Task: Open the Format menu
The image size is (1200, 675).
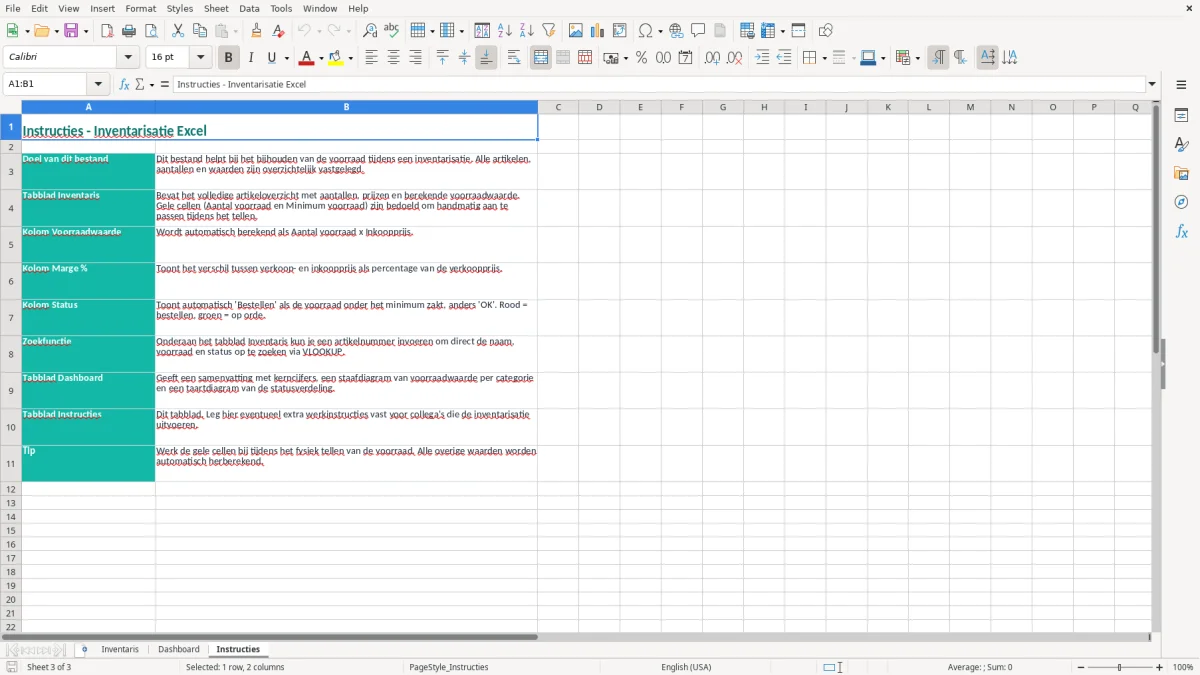Action: (x=141, y=8)
